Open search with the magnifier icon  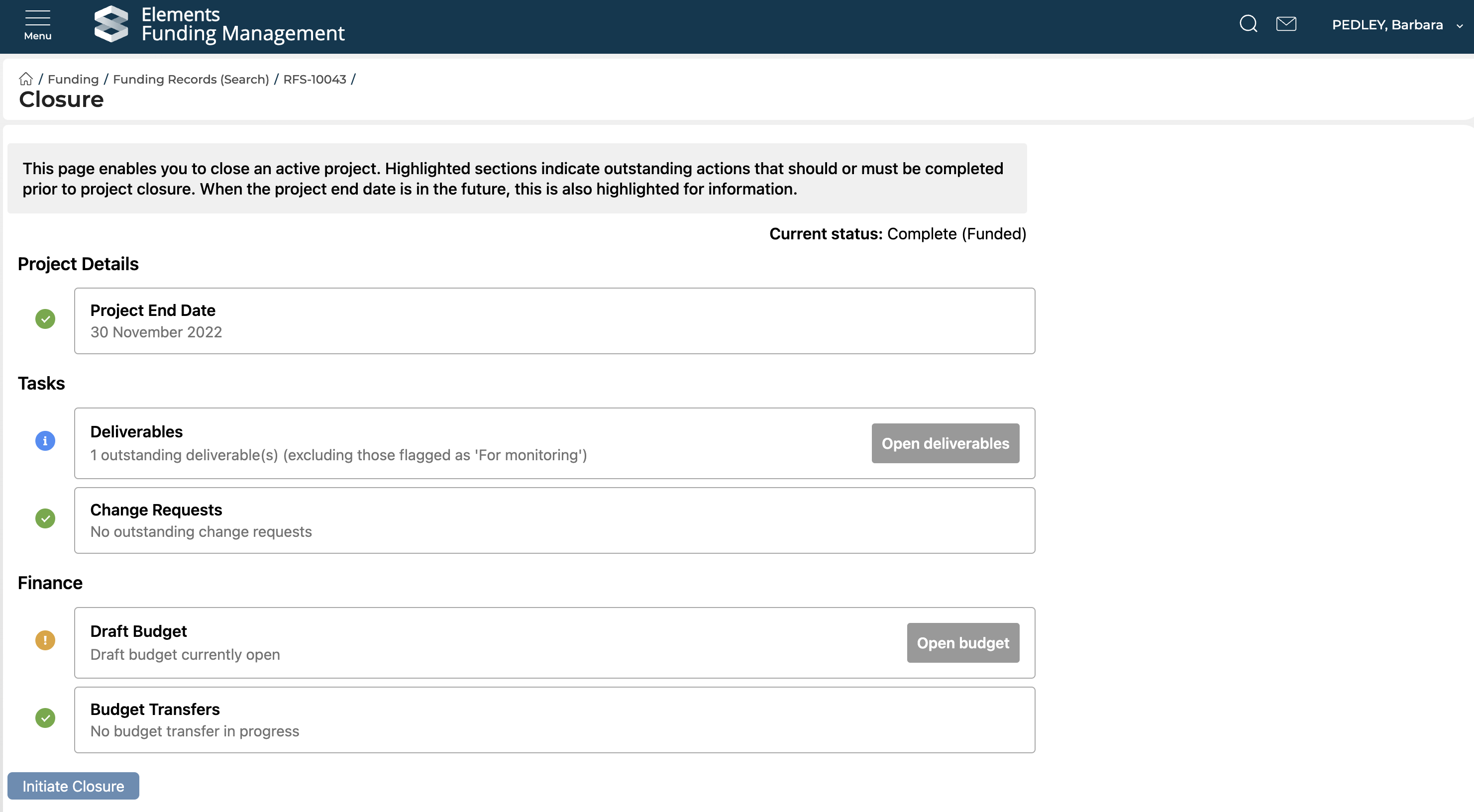tap(1248, 24)
